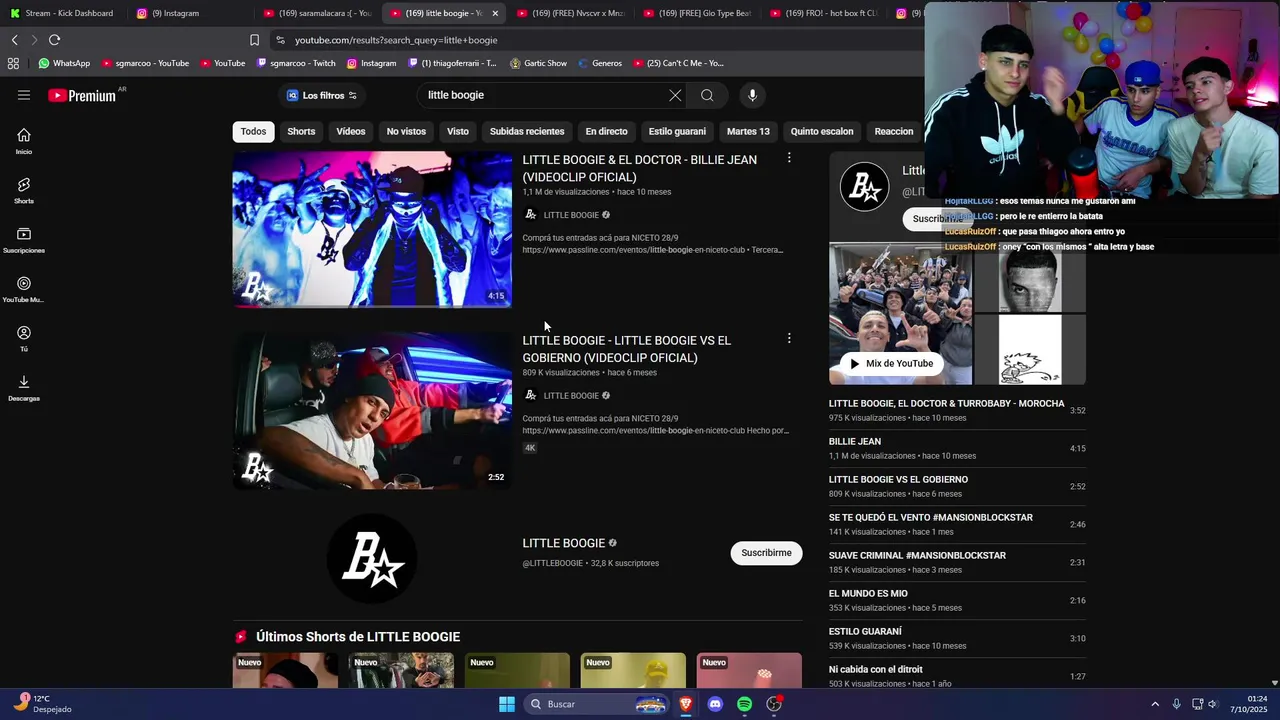Image resolution: width=1280 pixels, height=720 pixels.
Task: Select the Todos filter chip
Action: tap(253, 131)
